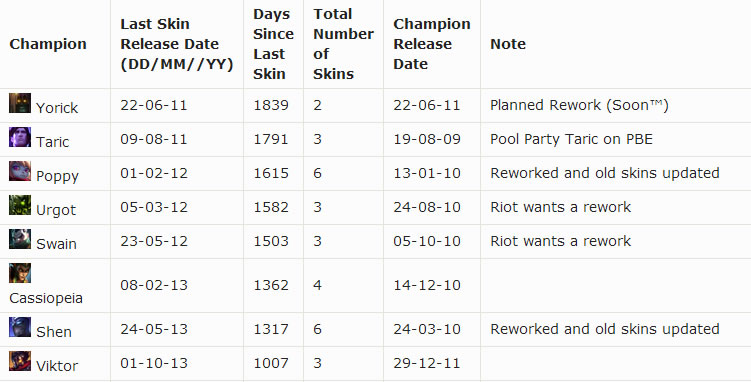Click the Taric champion portrait icon
Image resolution: width=751 pixels, height=382 pixels.
pyautogui.click(x=20, y=137)
